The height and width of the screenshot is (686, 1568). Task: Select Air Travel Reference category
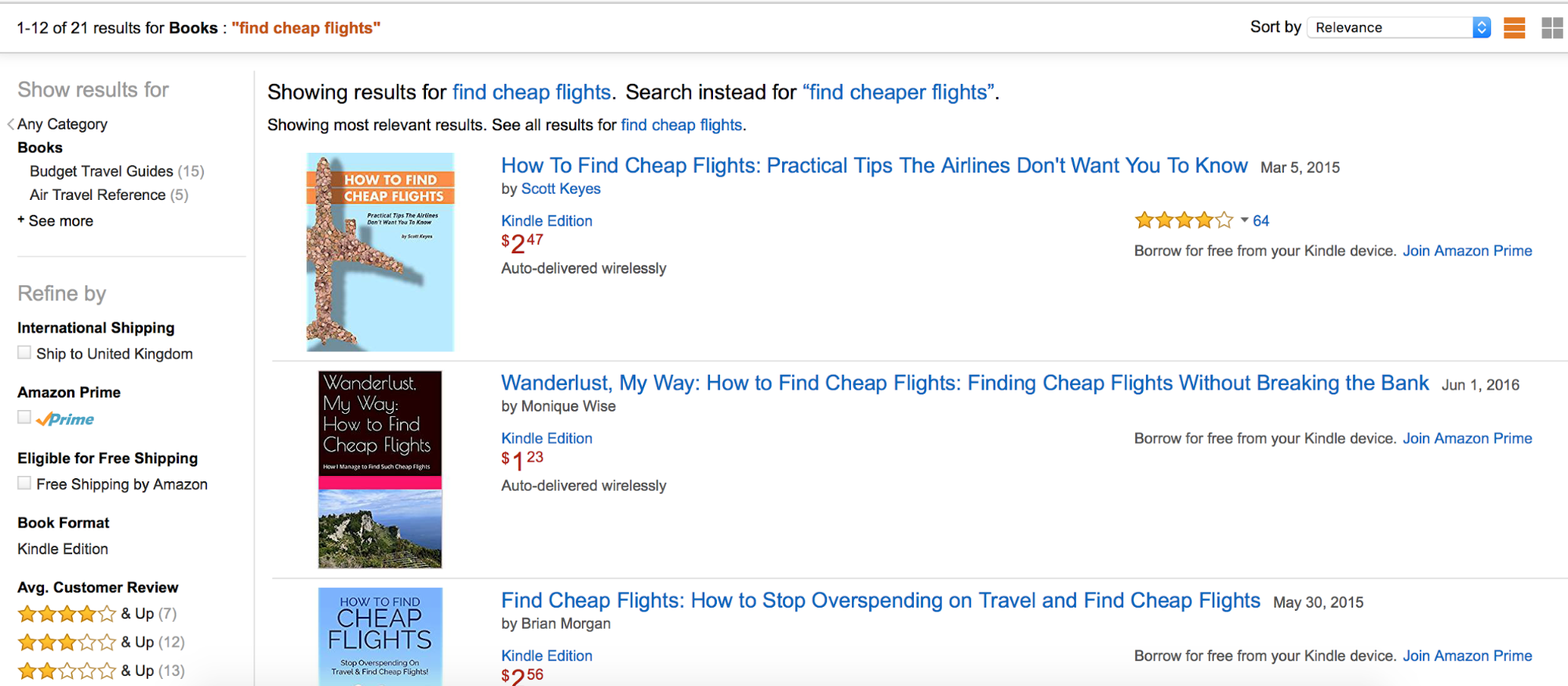pyautogui.click(x=97, y=194)
